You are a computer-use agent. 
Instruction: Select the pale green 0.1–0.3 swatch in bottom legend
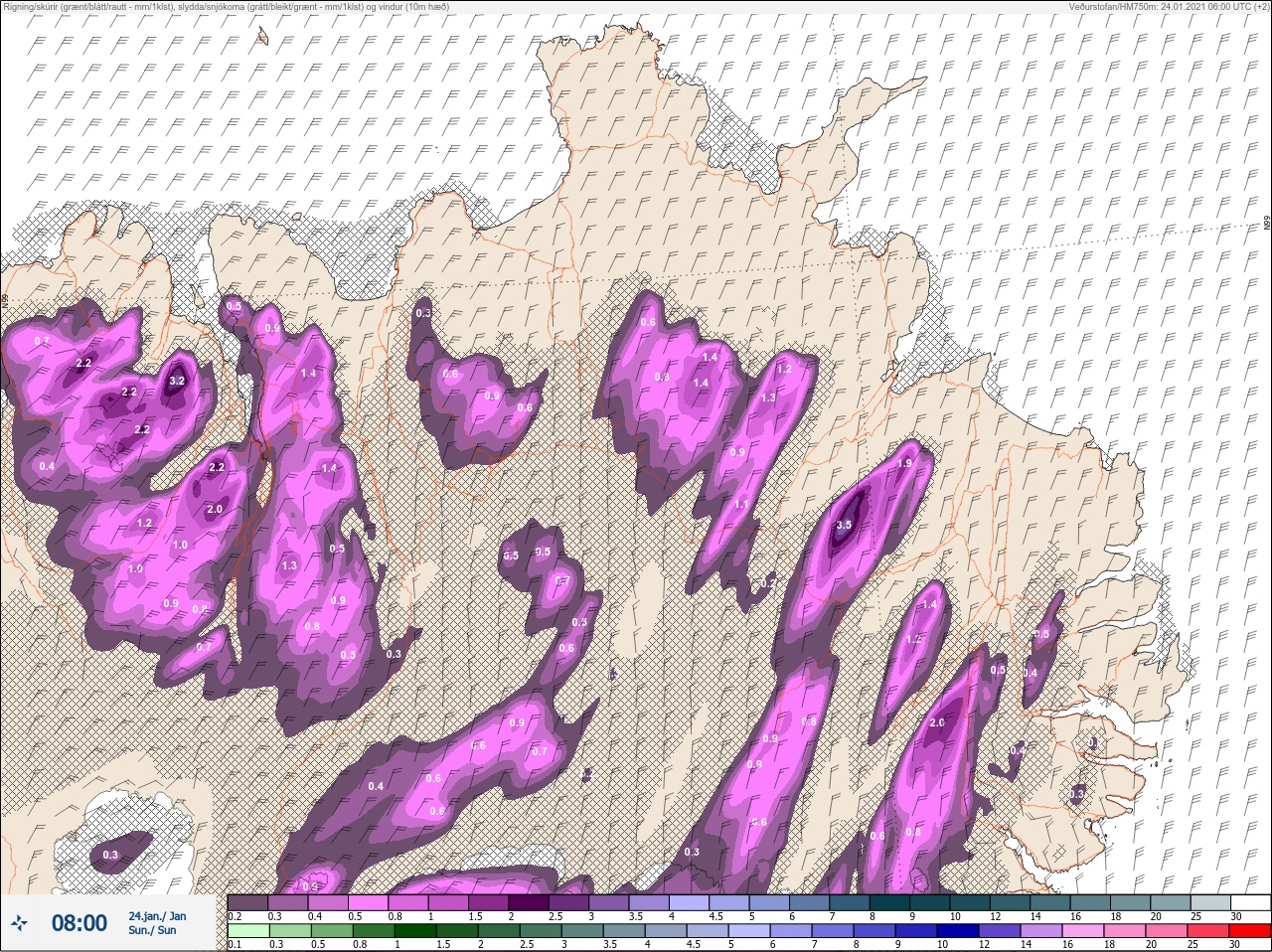(248, 932)
